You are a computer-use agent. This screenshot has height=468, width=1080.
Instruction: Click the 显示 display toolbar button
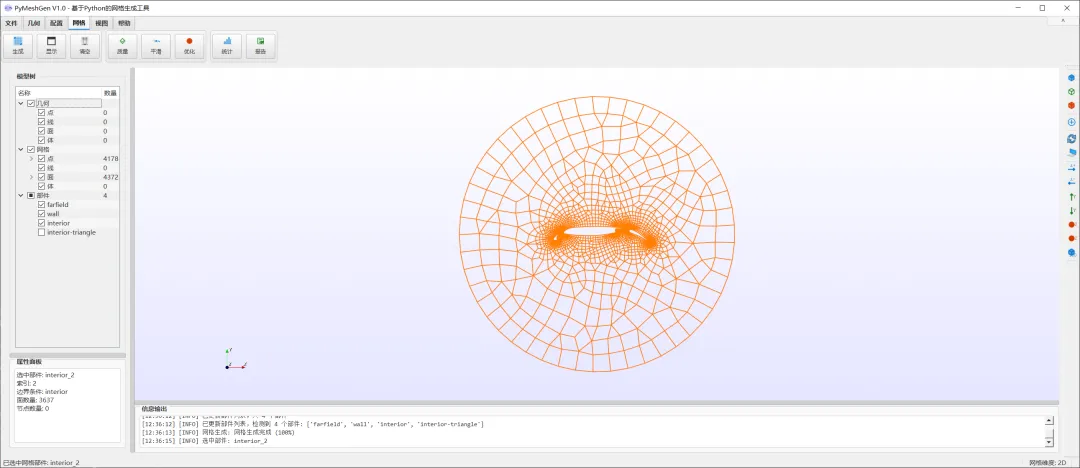tap(52, 45)
